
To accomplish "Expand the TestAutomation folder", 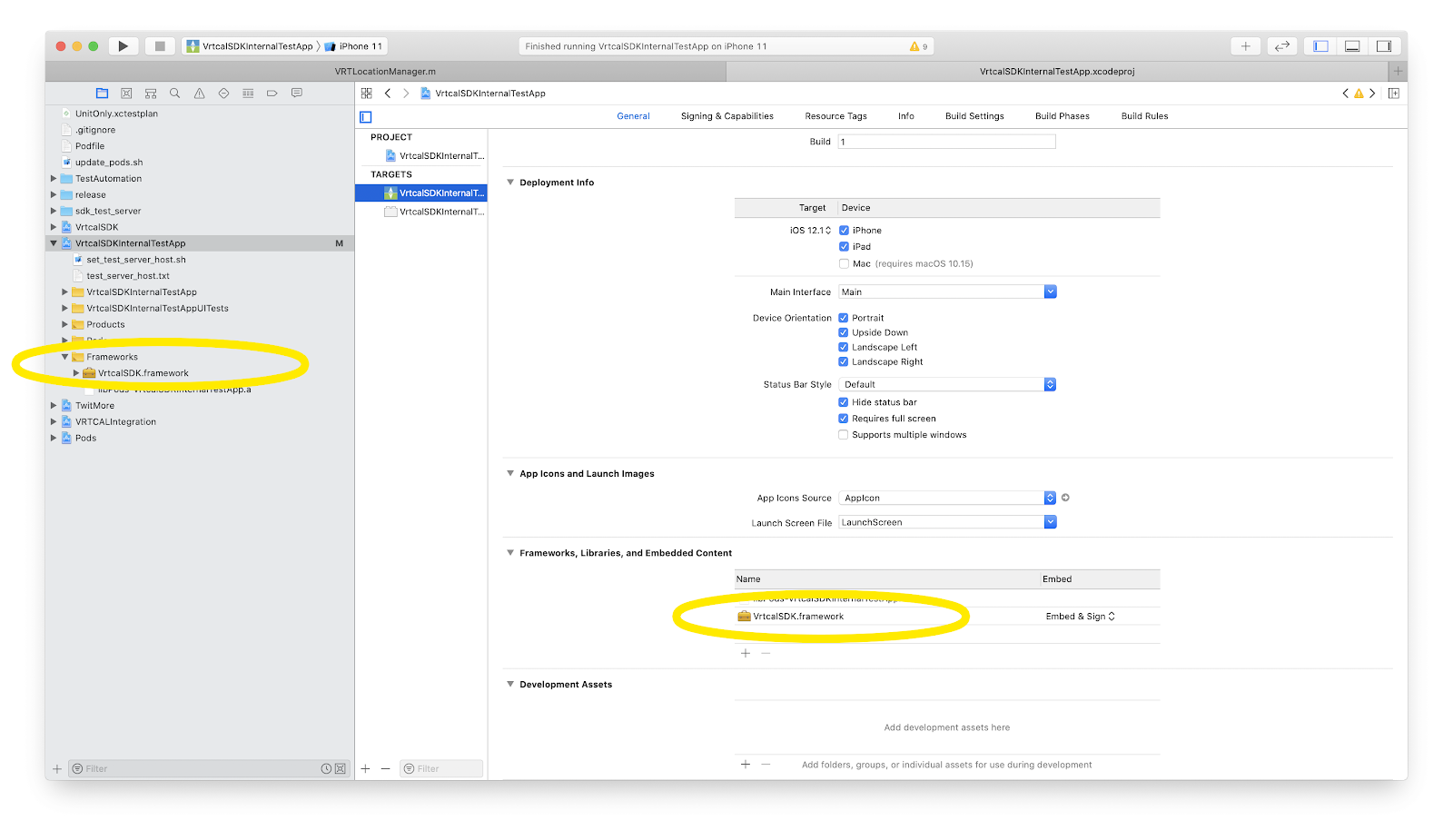I will click(x=54, y=179).
